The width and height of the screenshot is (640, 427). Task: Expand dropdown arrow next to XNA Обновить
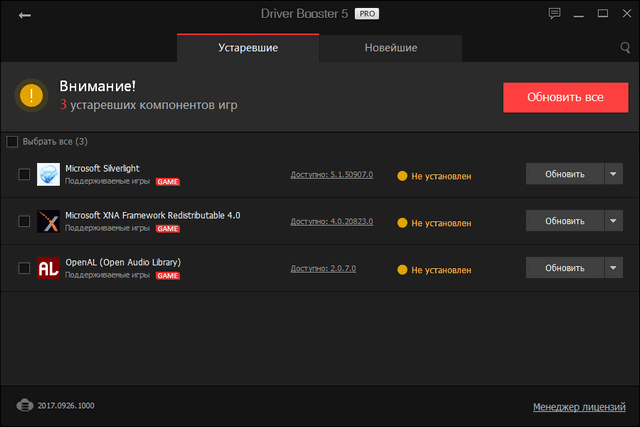613,221
